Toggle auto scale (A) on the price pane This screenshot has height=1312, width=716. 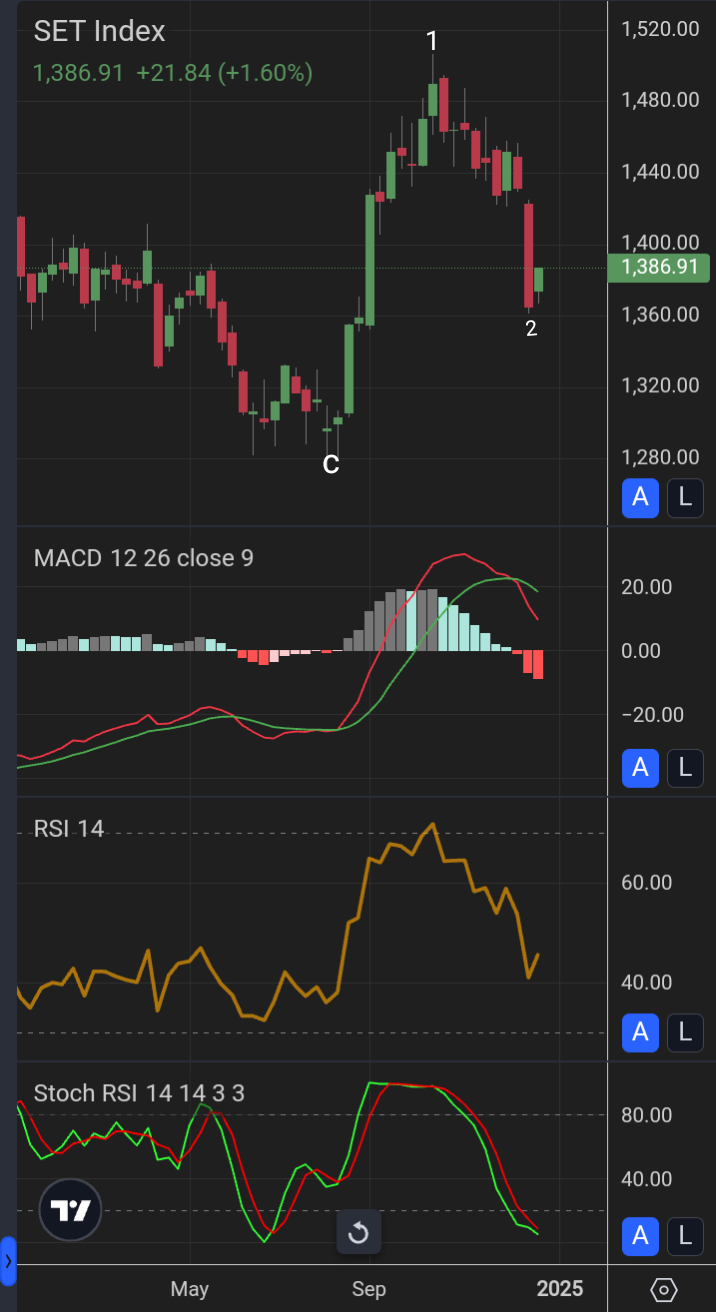pos(641,498)
